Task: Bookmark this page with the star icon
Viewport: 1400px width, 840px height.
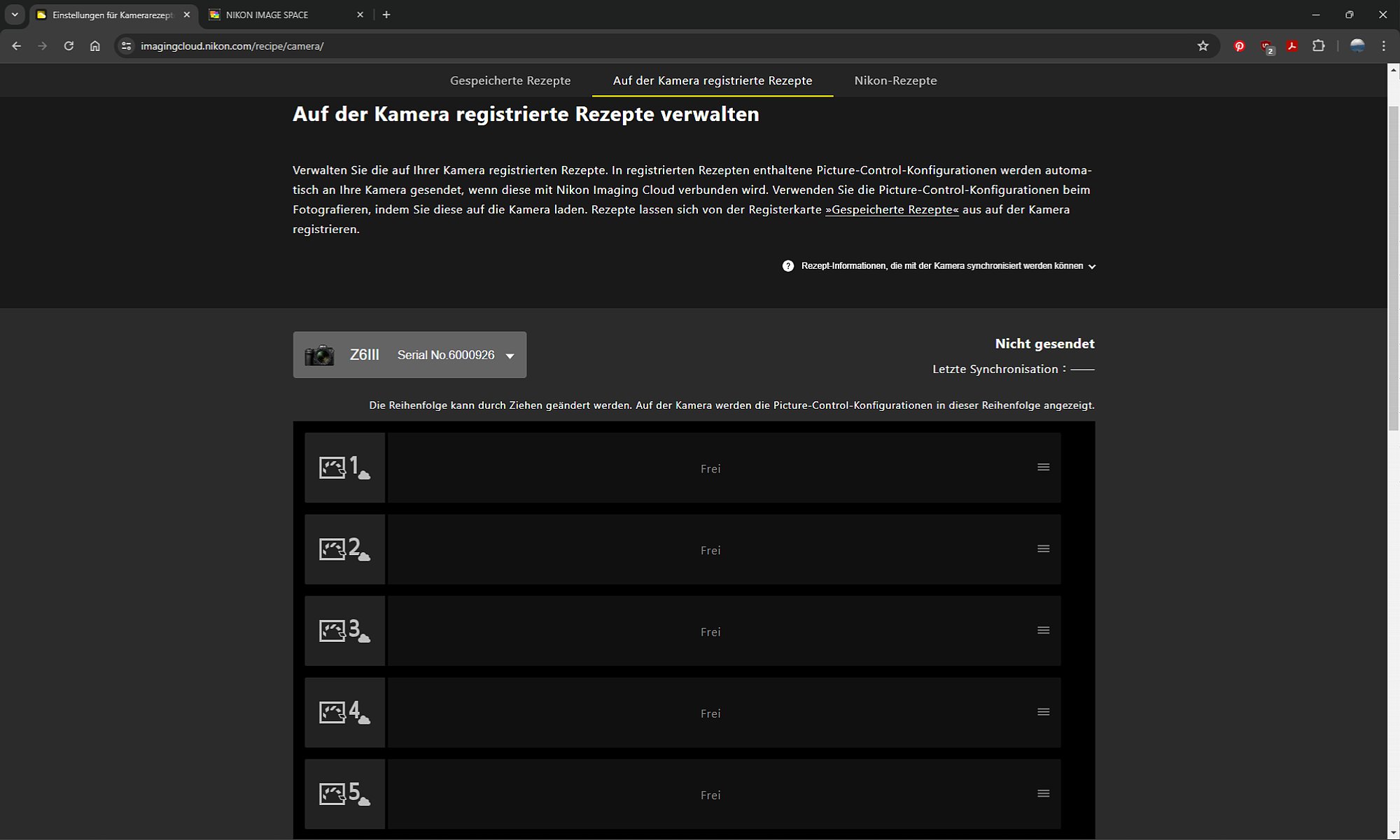Action: [1203, 46]
